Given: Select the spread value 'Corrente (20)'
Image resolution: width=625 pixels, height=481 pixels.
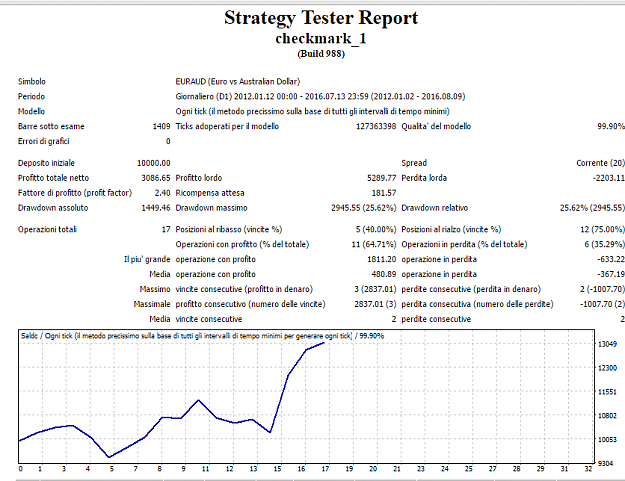Looking at the screenshot, I should [x=600, y=163].
